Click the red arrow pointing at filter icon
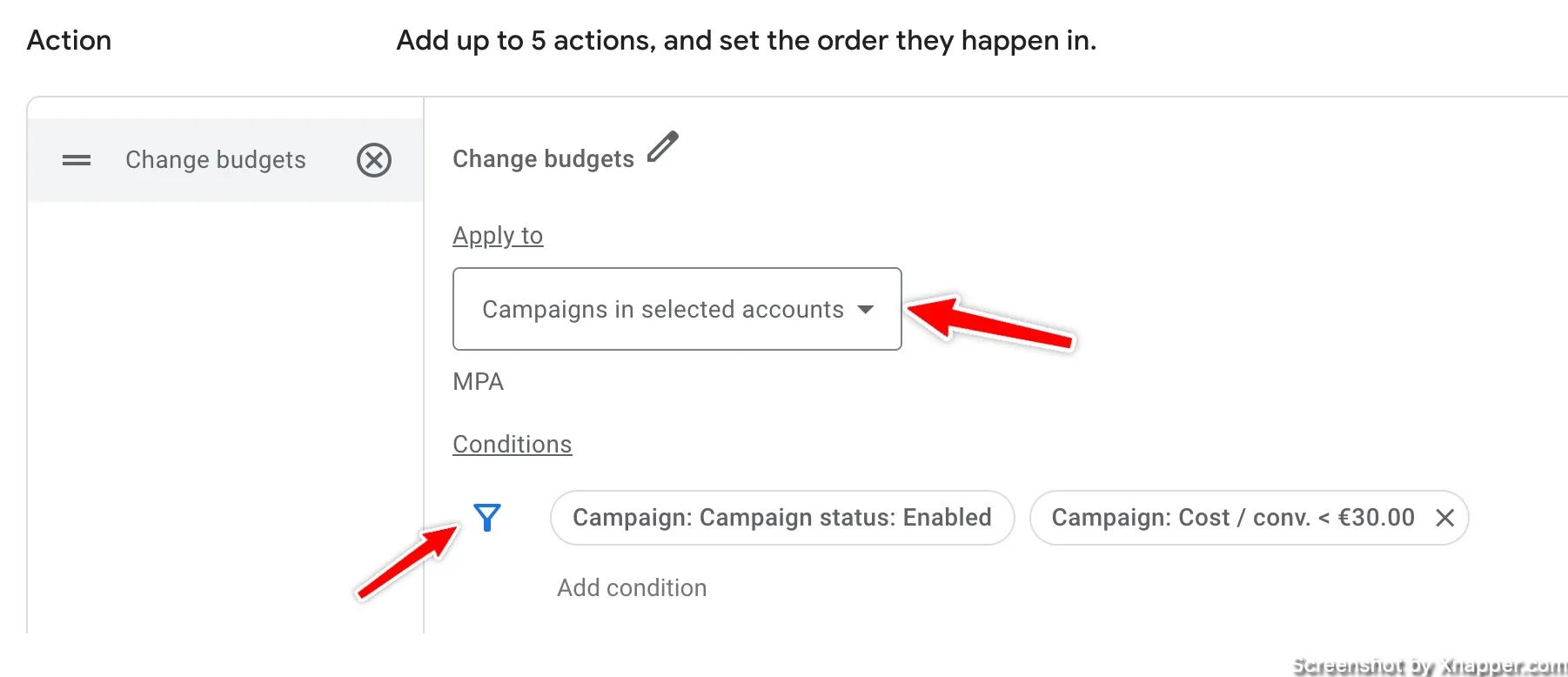Screen dimensions: 1568x677 (x=408, y=561)
